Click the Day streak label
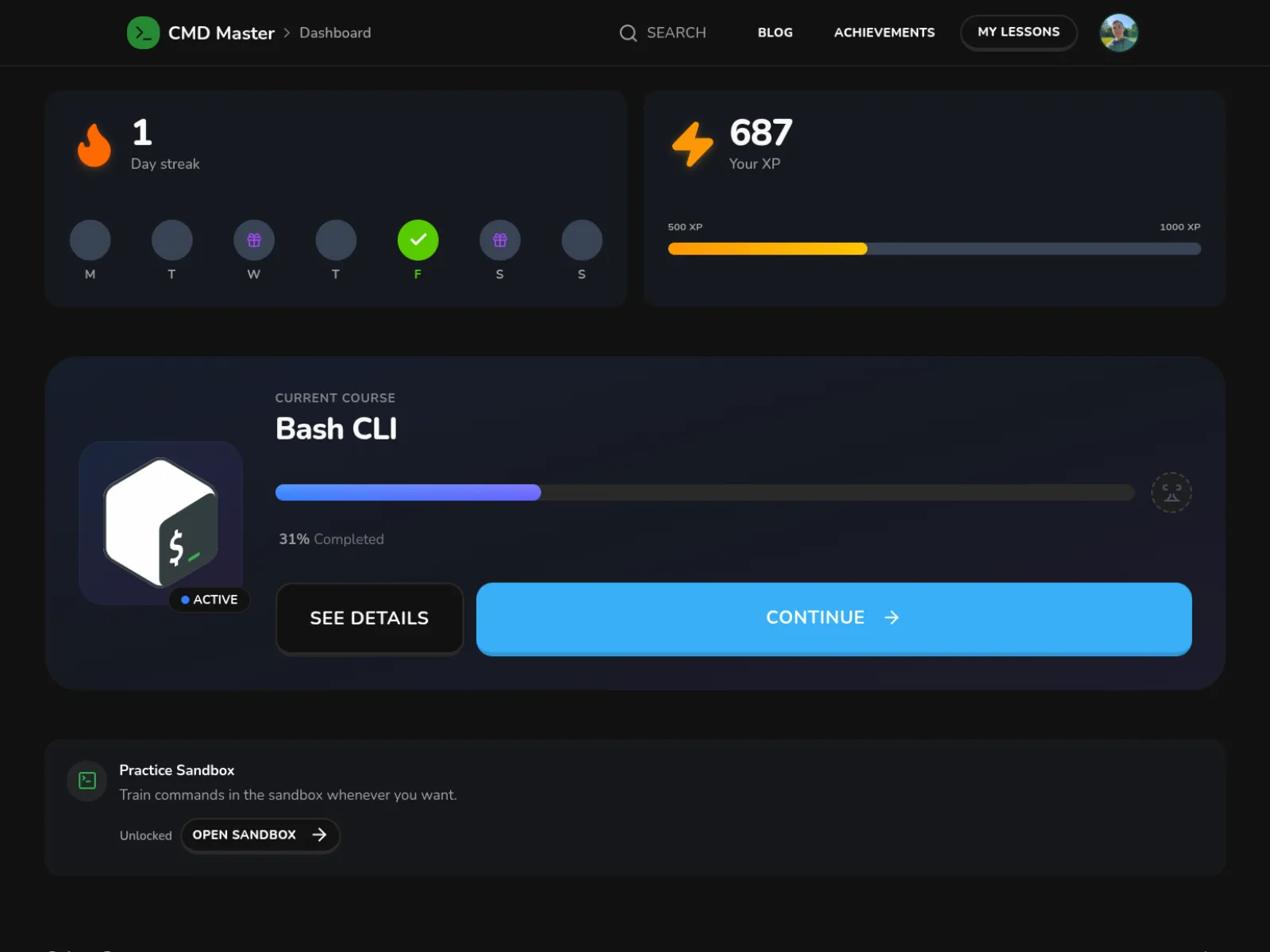 click(165, 163)
